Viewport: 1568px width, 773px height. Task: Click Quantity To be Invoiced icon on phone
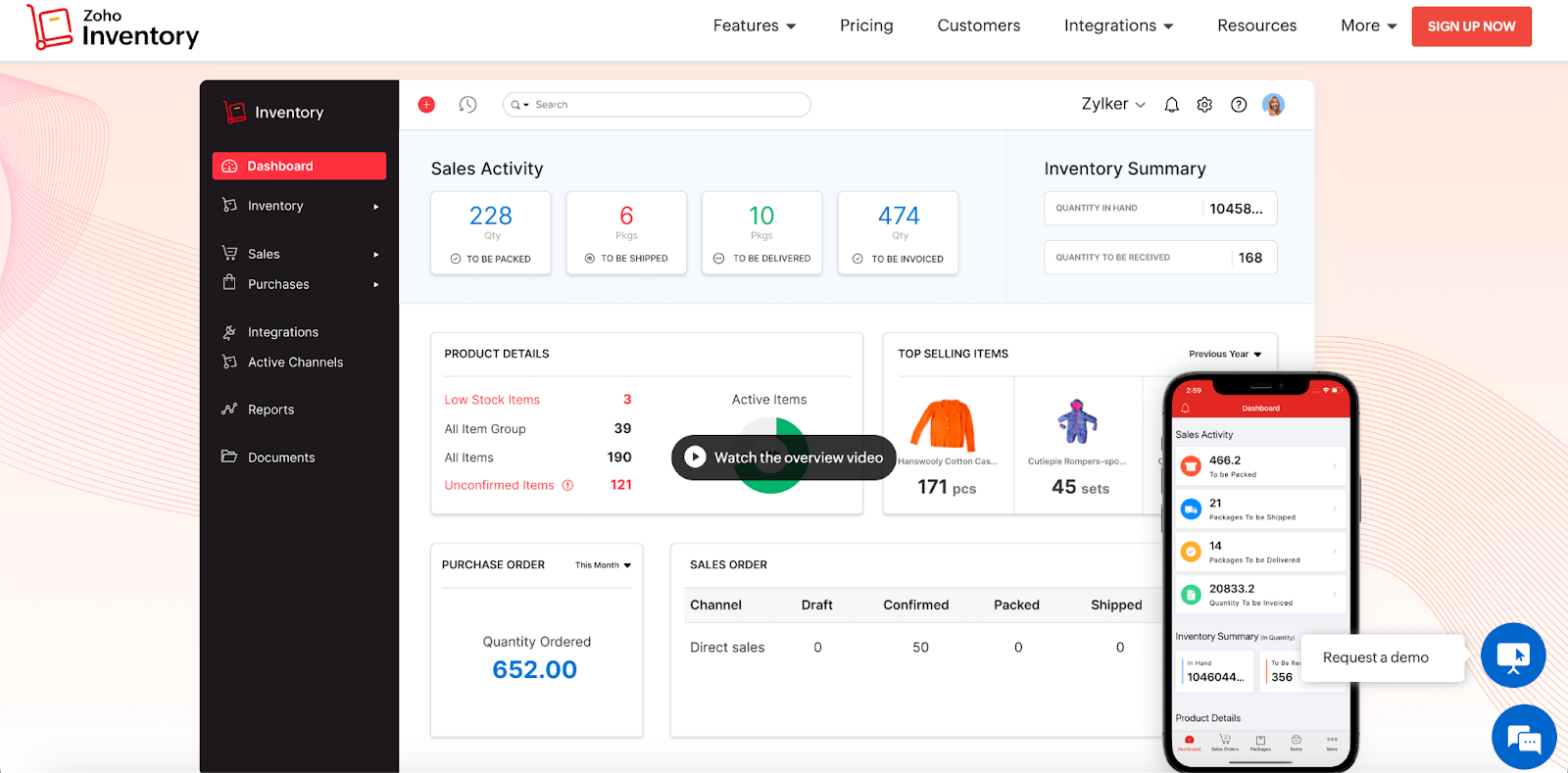[x=1191, y=595]
